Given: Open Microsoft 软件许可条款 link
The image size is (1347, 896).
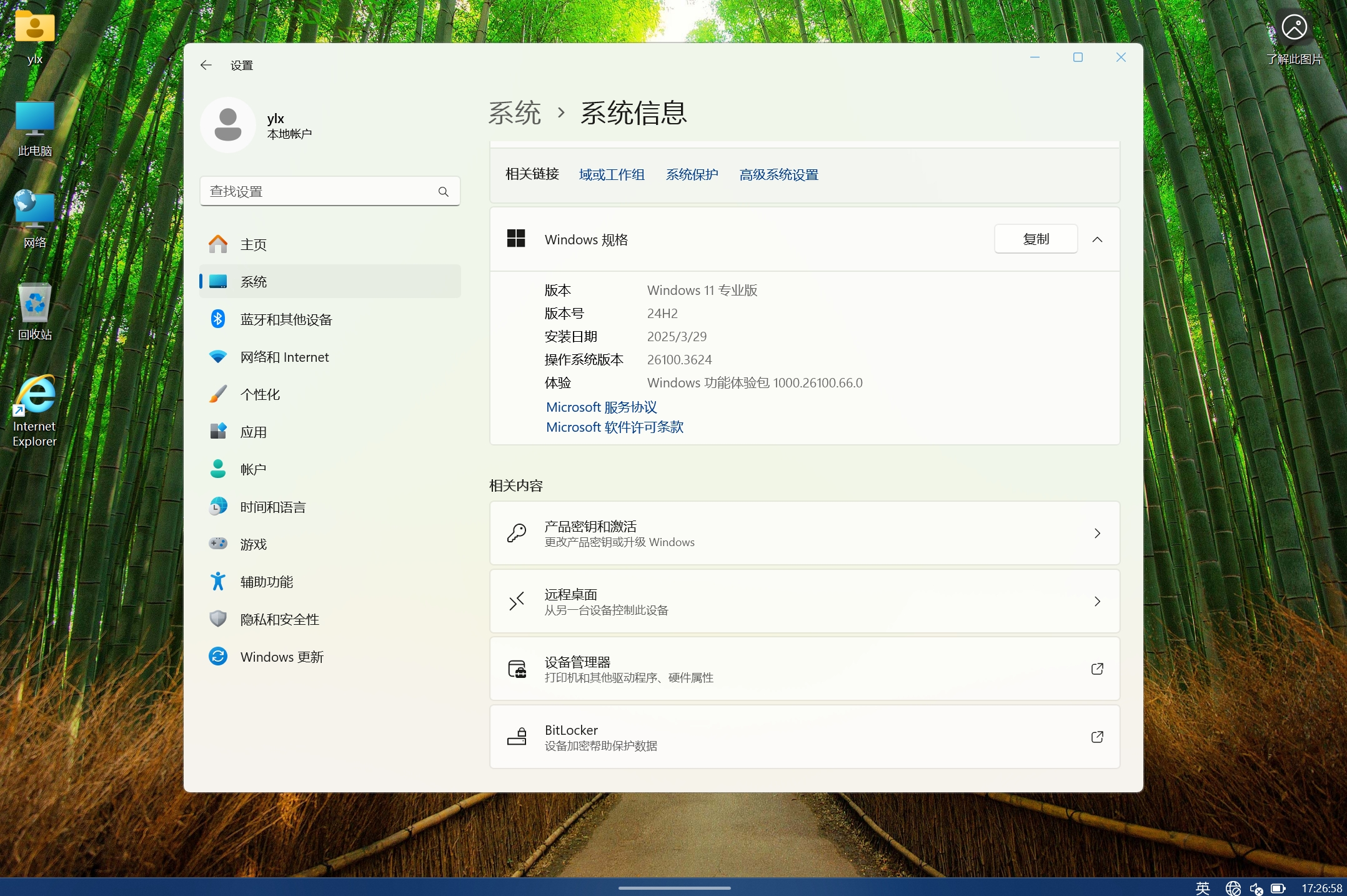Looking at the screenshot, I should 615,427.
